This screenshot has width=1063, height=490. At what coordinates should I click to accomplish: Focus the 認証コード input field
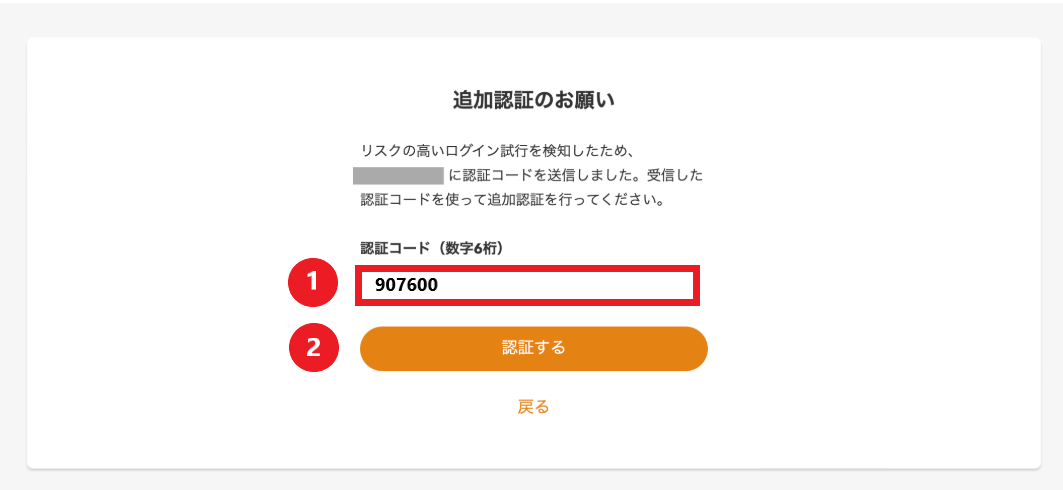click(x=527, y=285)
